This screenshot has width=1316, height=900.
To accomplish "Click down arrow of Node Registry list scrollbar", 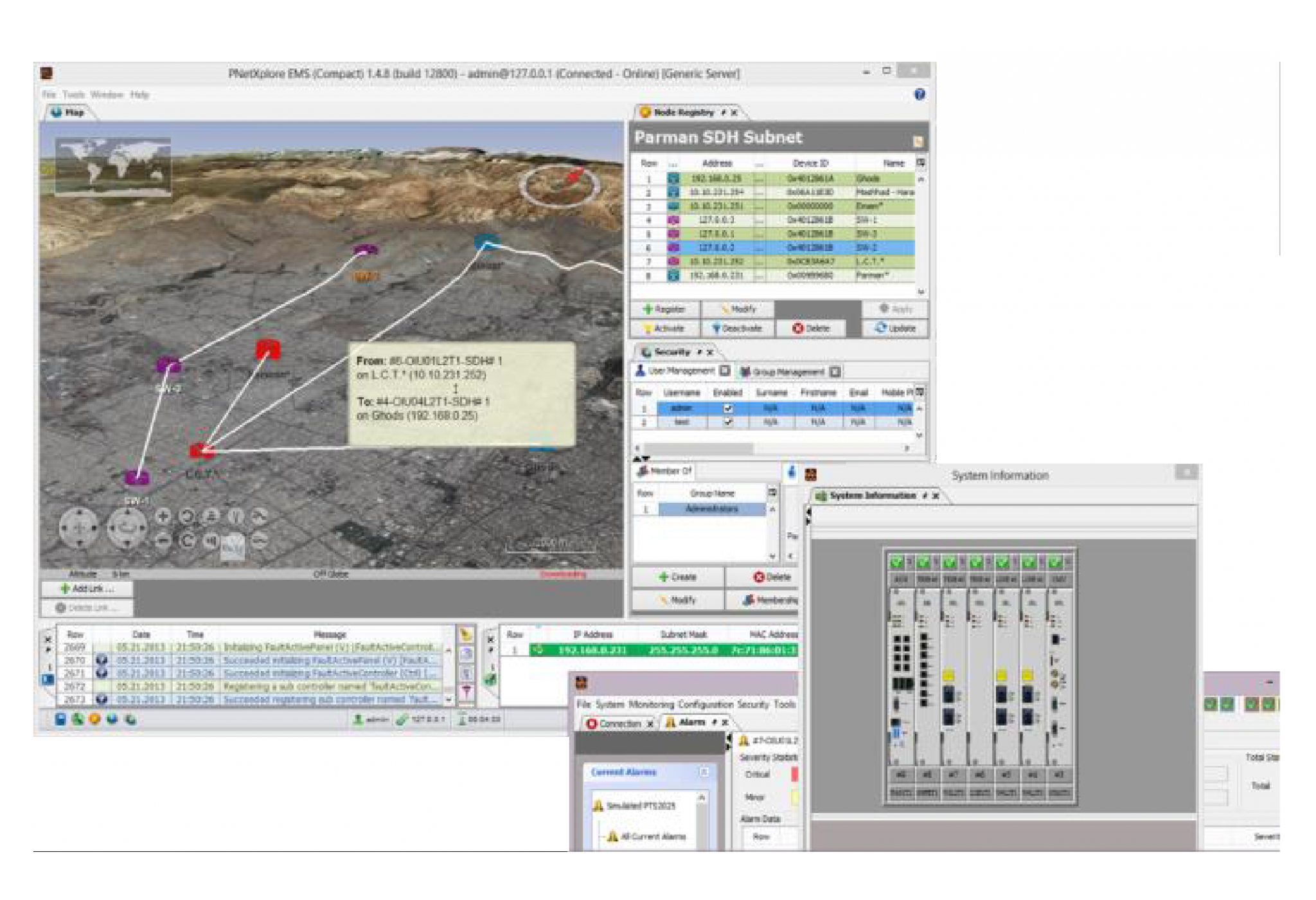I will [921, 291].
